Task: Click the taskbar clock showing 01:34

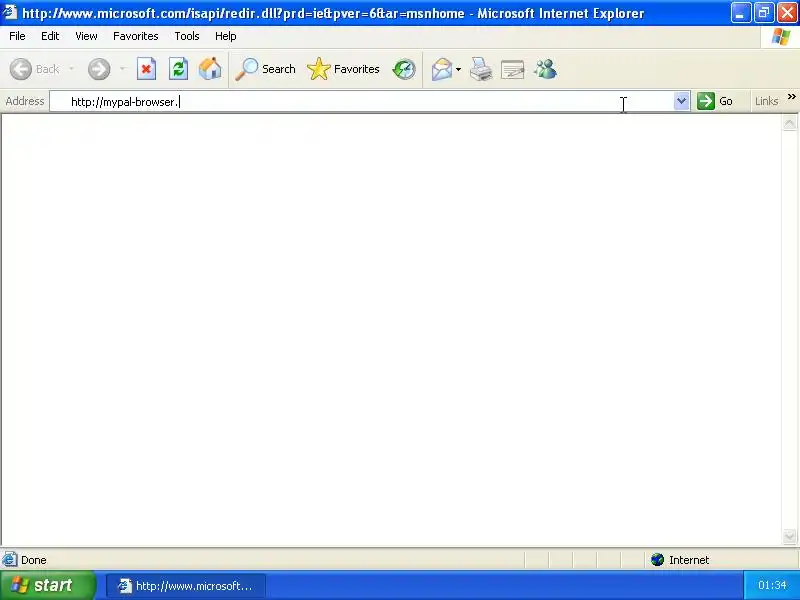Action: (x=772, y=585)
